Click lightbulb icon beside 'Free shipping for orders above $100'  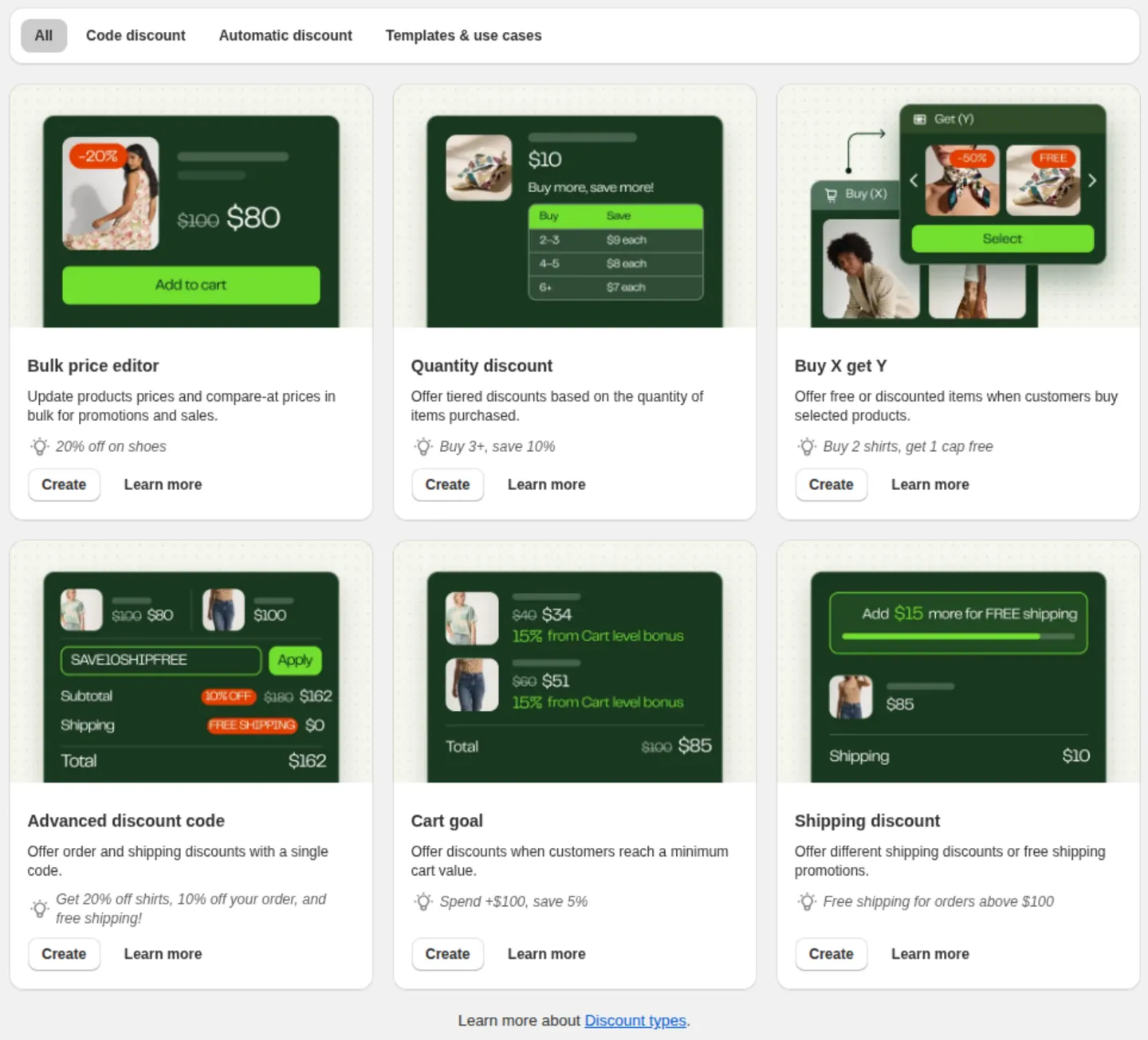[807, 901]
